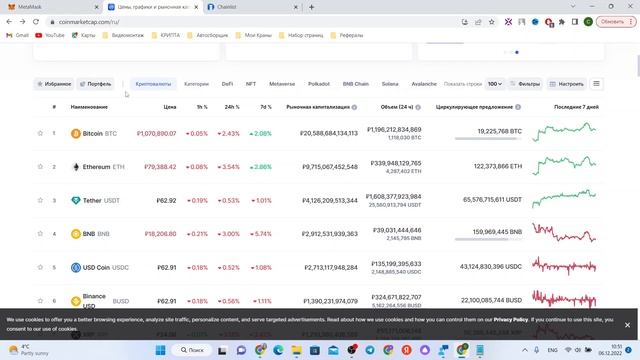Star Binance USD as a favorite
Image resolution: width=640 pixels, height=360 pixels.
[x=40, y=301]
